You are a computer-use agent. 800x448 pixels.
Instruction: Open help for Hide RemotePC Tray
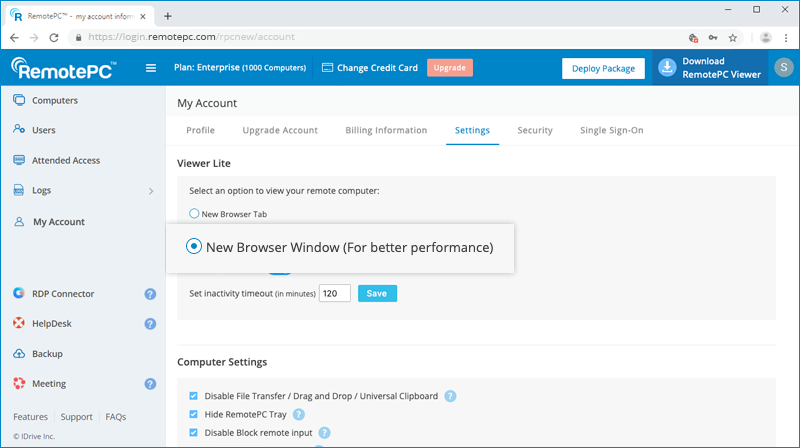pos(299,414)
